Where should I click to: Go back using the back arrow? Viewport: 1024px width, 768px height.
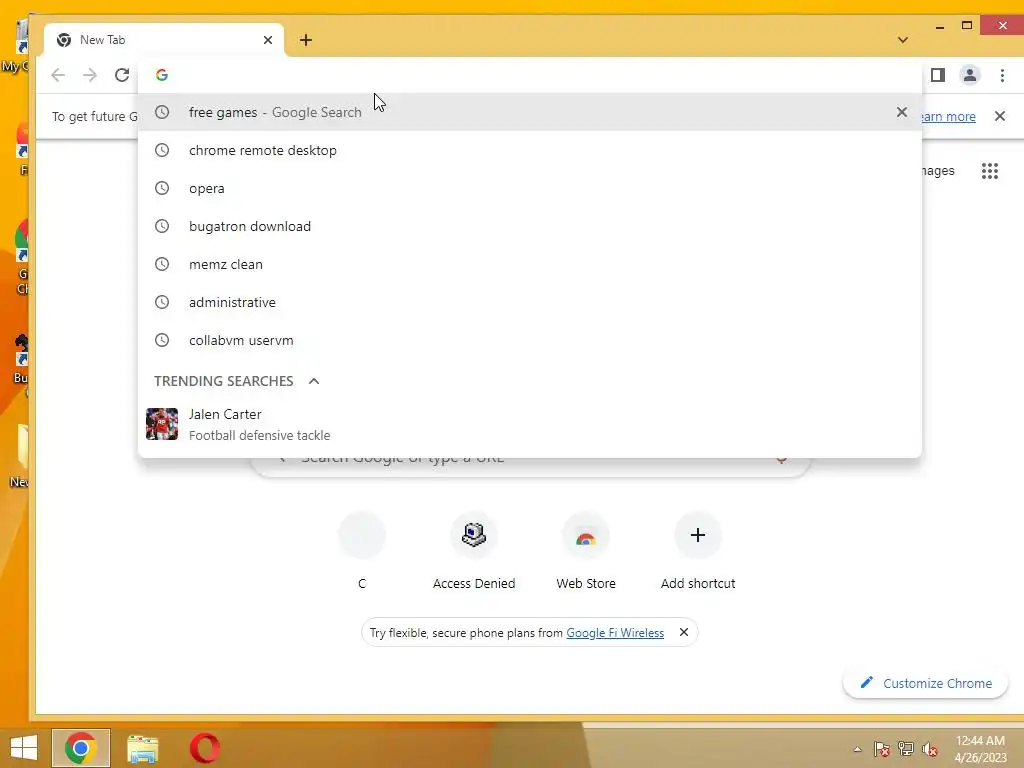[x=58, y=75]
